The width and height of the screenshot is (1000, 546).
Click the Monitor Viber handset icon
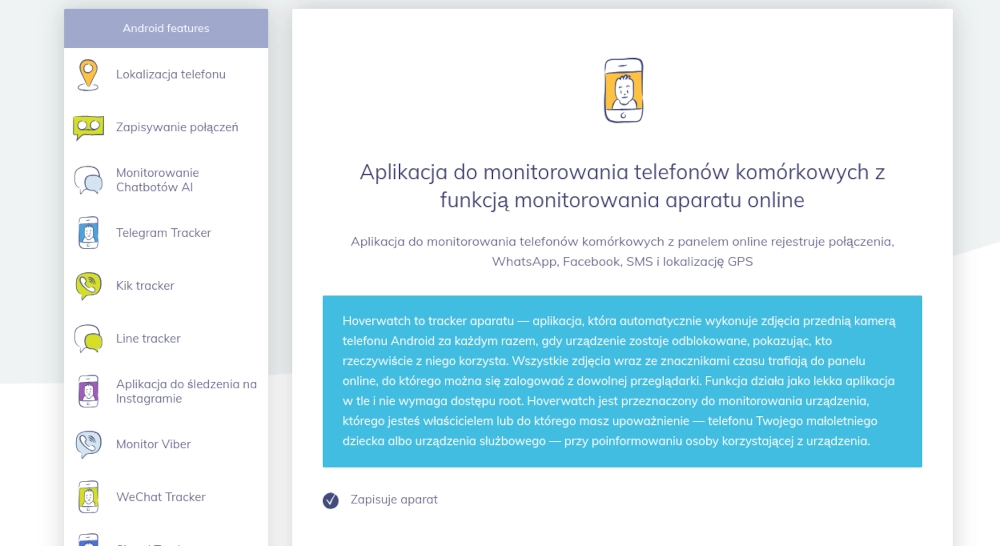point(88,444)
